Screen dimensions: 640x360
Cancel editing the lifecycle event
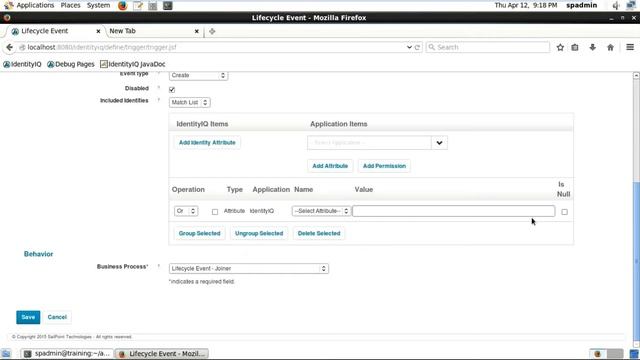click(x=57, y=317)
